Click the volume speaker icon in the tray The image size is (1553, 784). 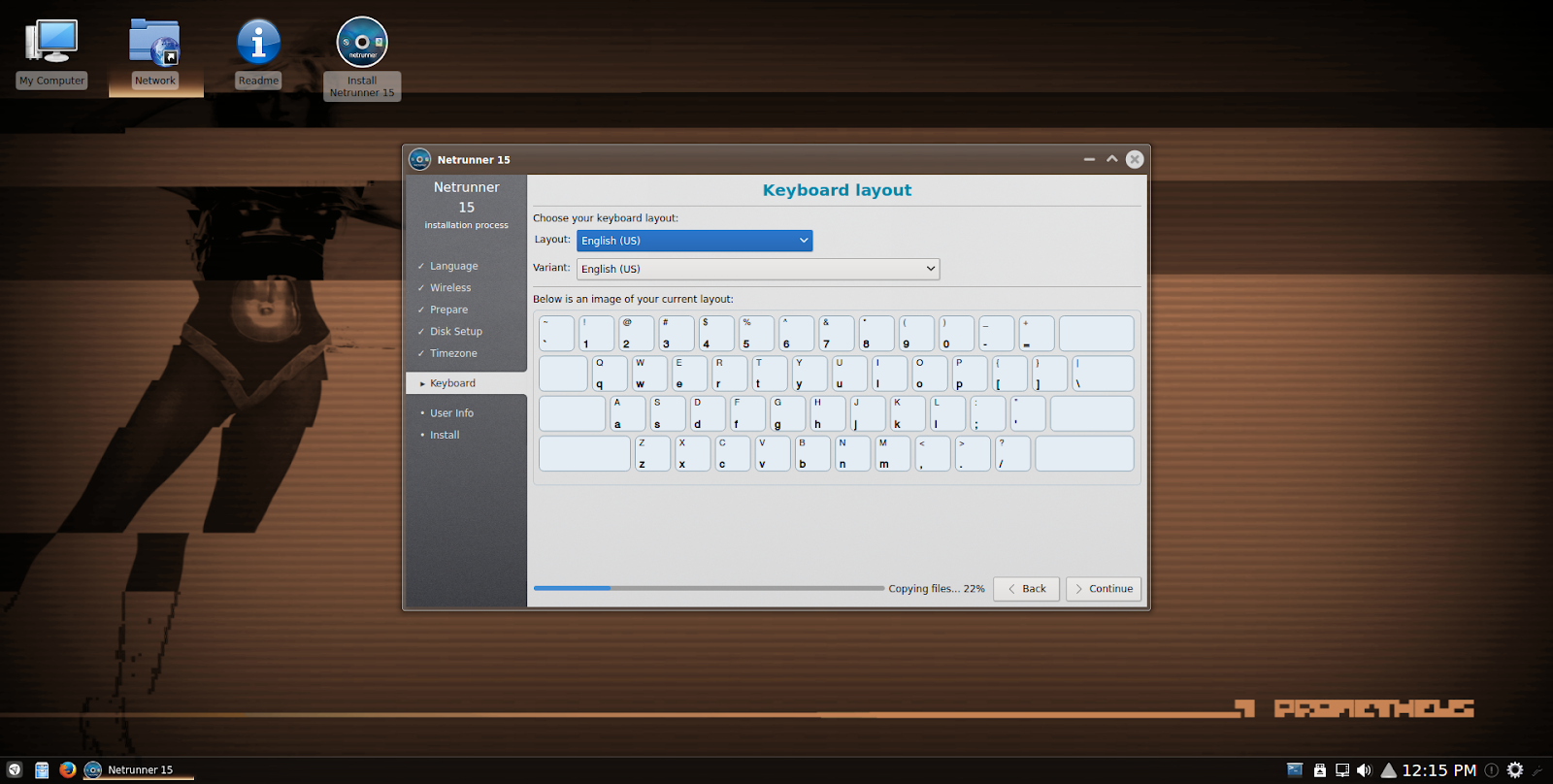coord(1364,769)
